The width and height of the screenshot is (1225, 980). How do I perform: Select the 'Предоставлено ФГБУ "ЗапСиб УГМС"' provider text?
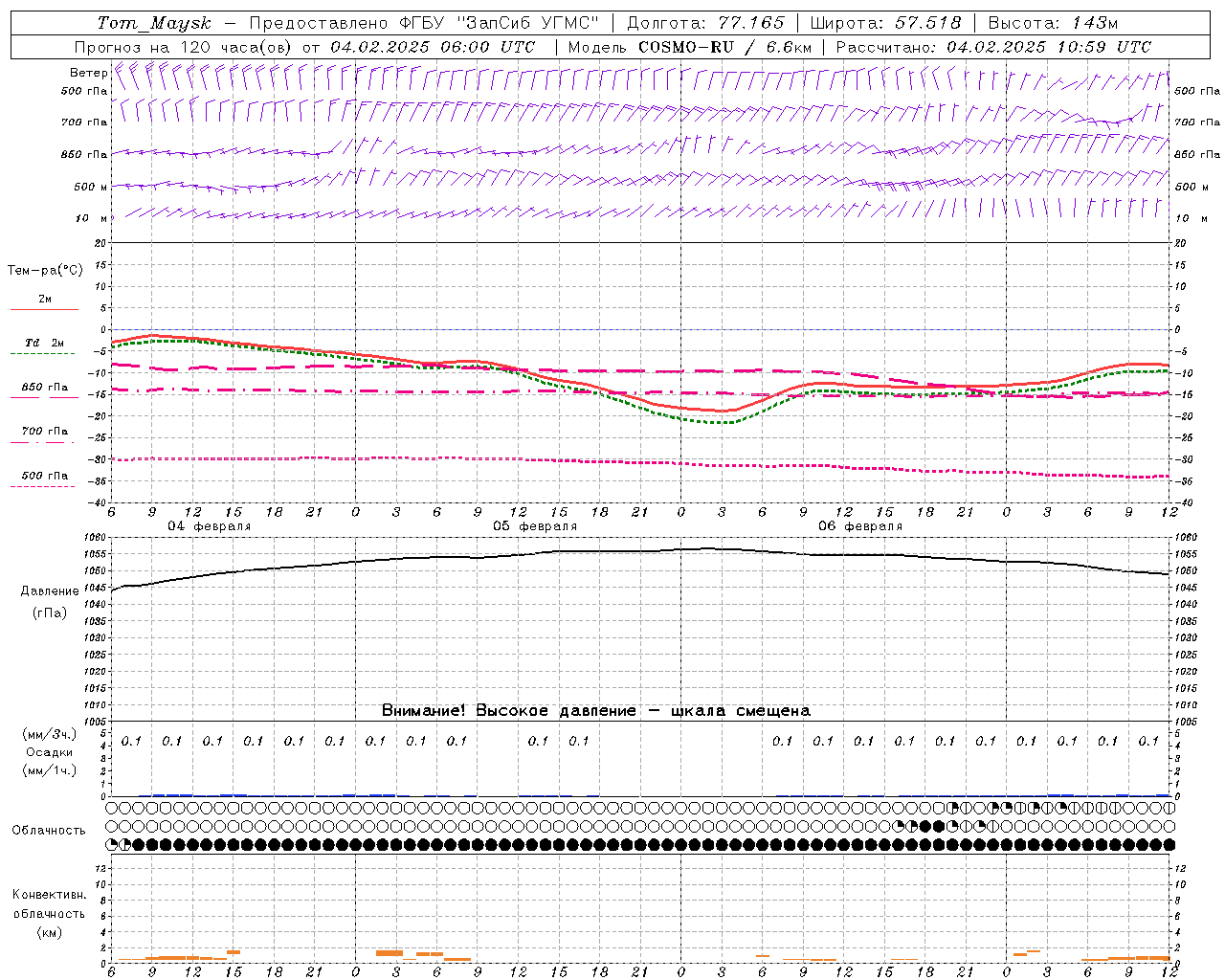423,23
